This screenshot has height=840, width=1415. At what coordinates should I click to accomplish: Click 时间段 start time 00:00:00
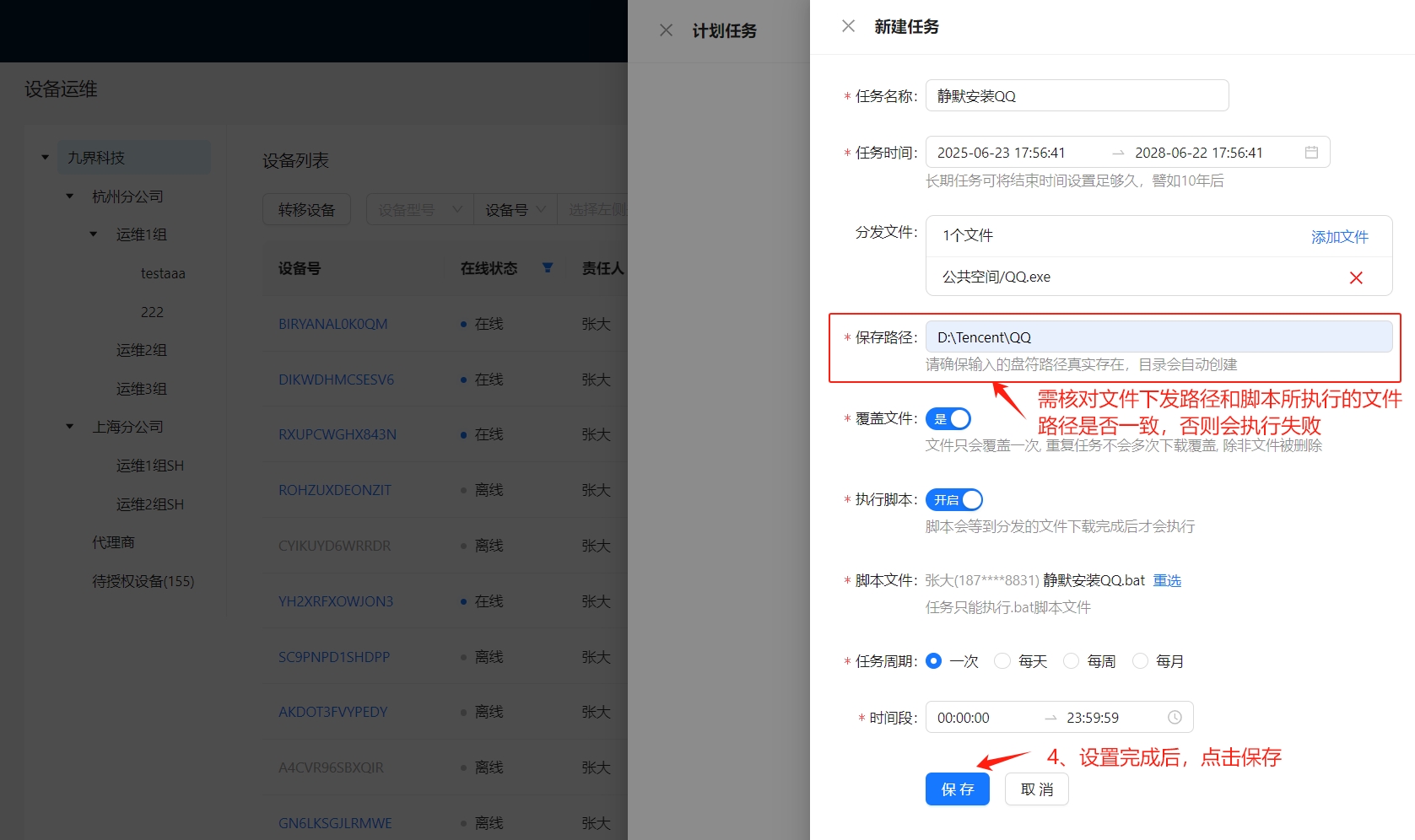point(964,718)
